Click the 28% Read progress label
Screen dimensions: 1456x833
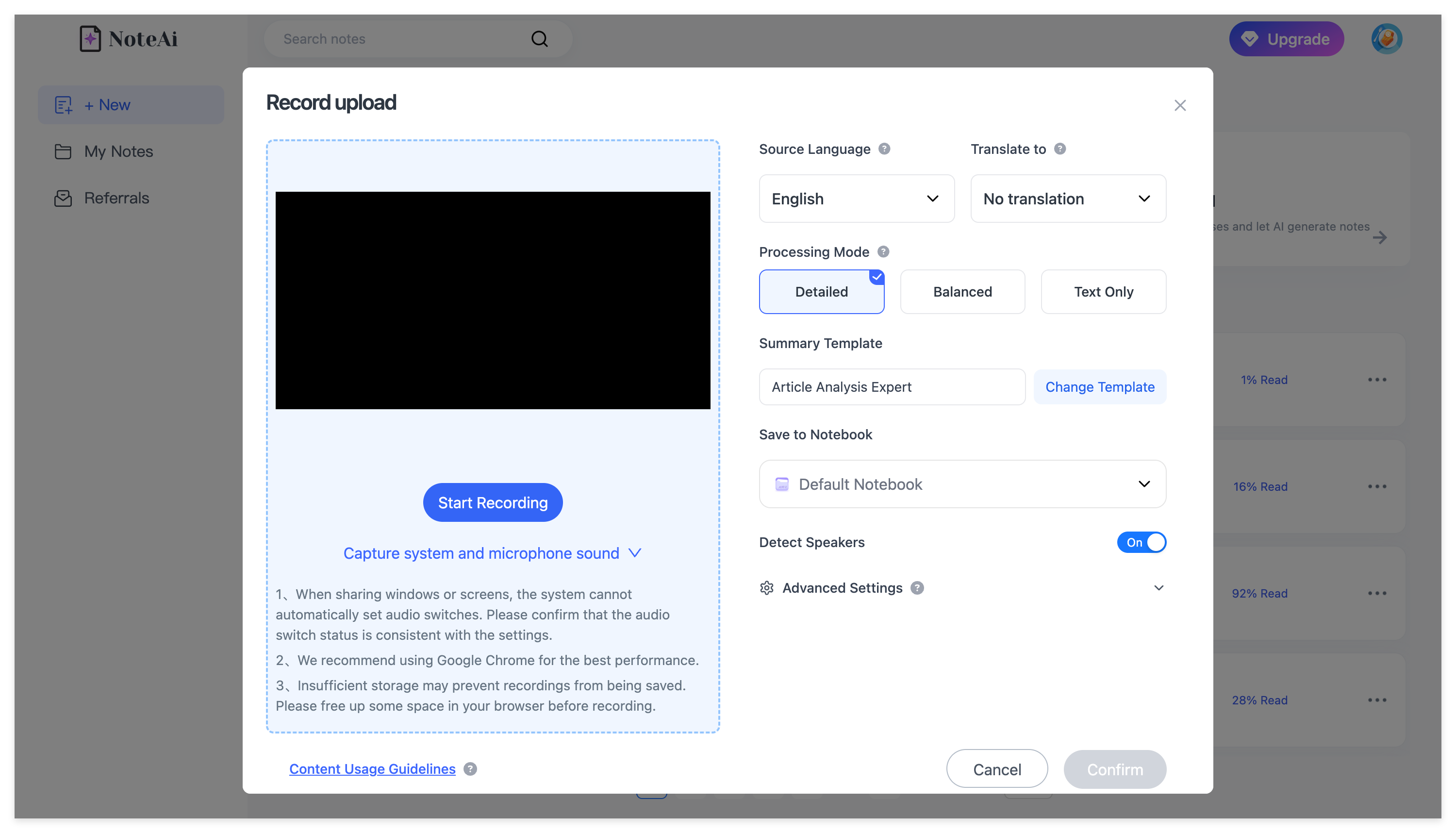pos(1259,700)
